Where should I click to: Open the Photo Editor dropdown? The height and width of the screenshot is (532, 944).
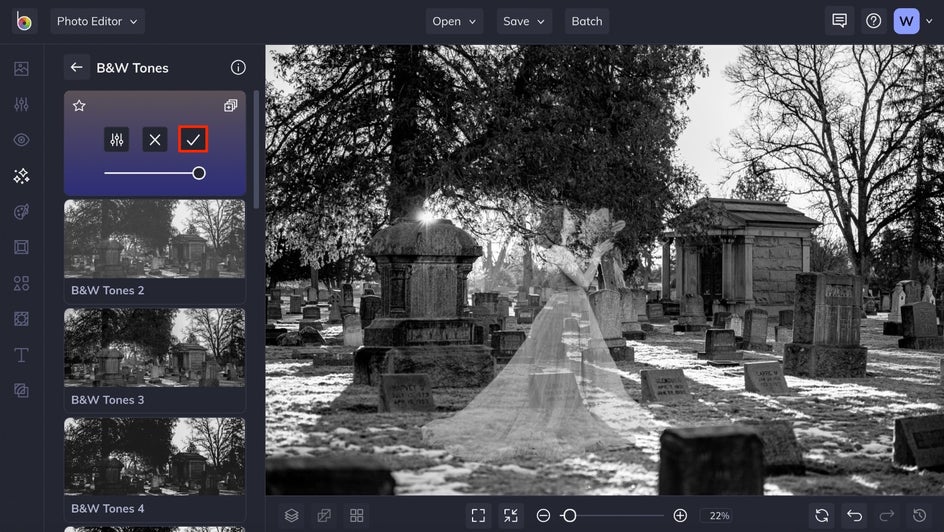pyautogui.click(x=98, y=21)
